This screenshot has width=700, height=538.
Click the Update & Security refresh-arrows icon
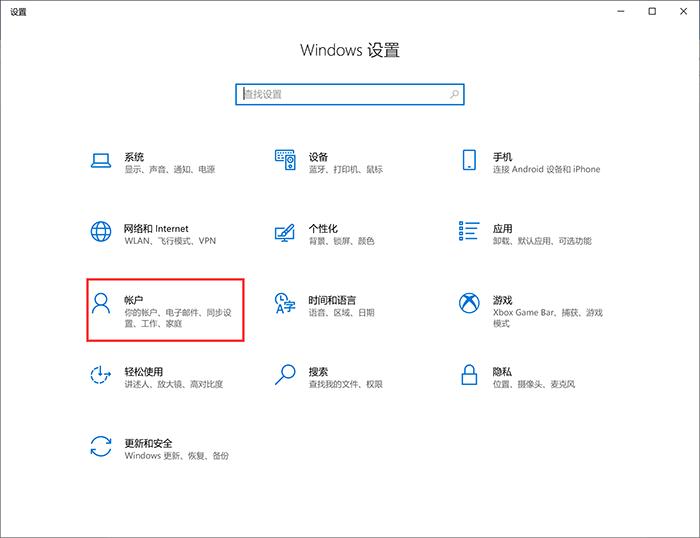click(x=101, y=446)
